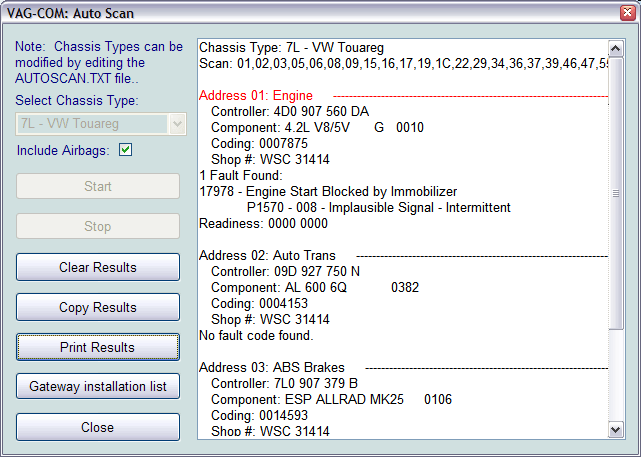
Task: Click the Component: AL 600 6Q line
Action: click(315, 287)
